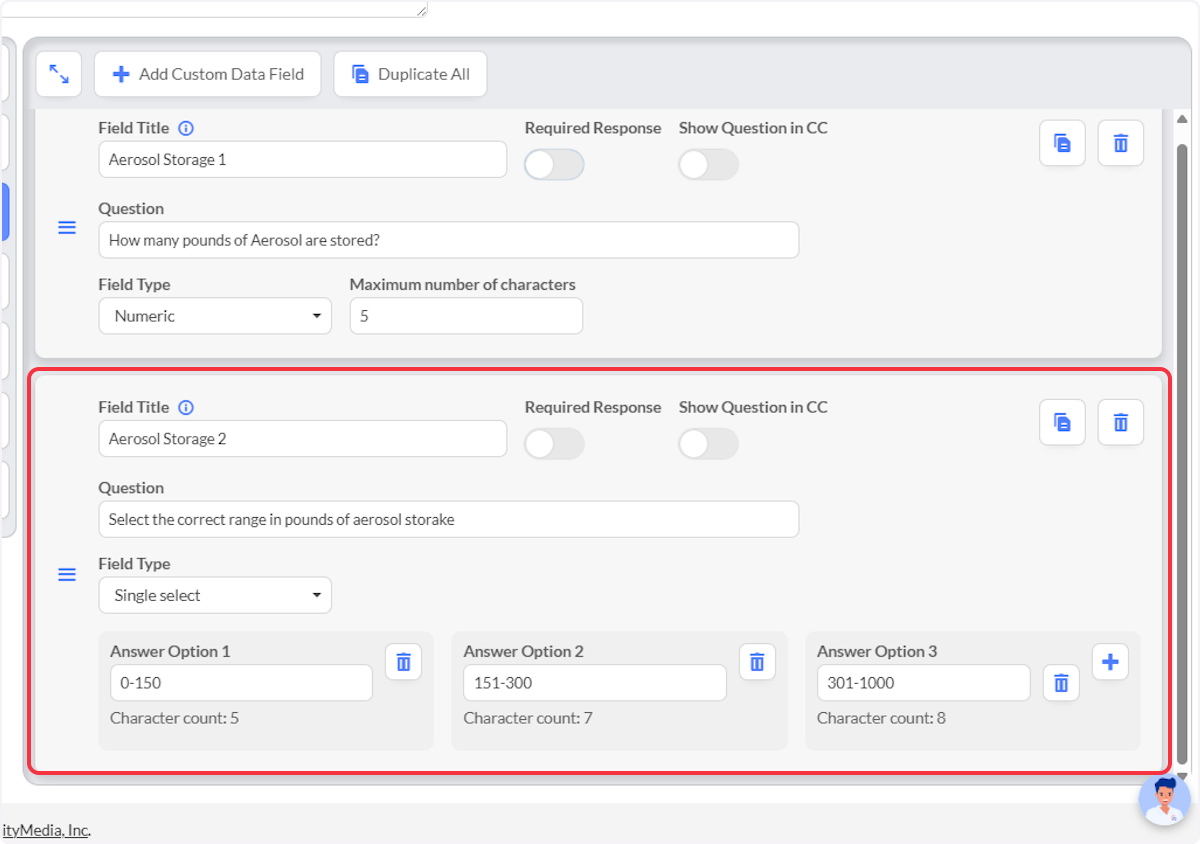Grab drag handle of Aerosol Storage 1 card
This screenshot has height=844, width=1200.
tap(67, 228)
